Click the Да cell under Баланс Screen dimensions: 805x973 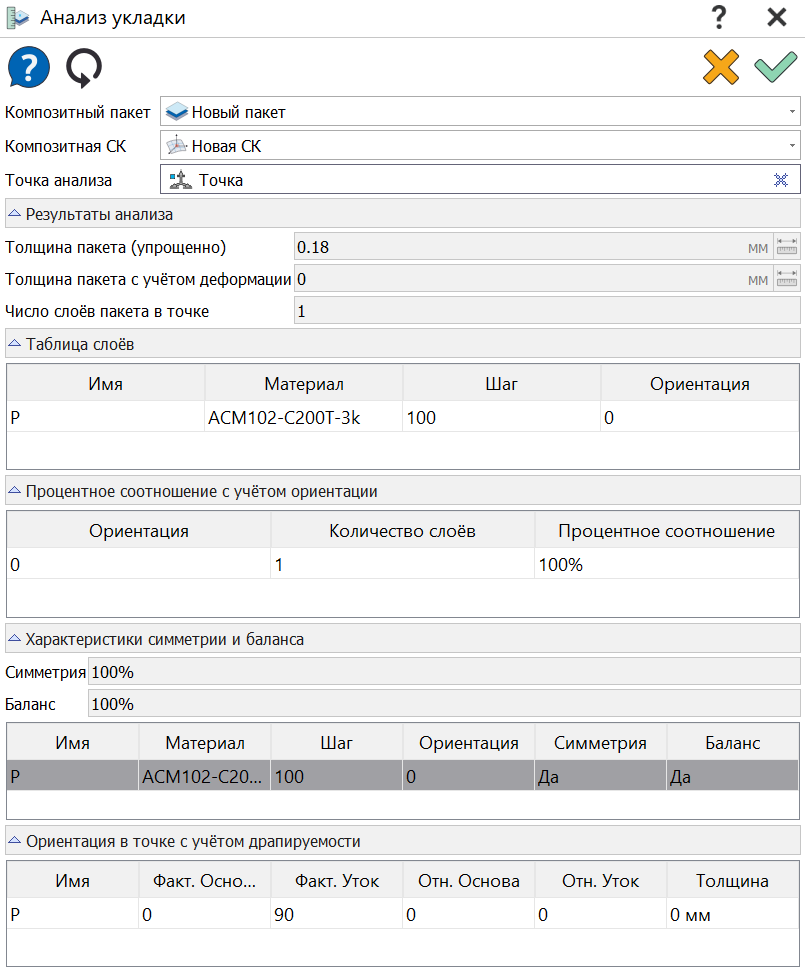[x=732, y=776]
